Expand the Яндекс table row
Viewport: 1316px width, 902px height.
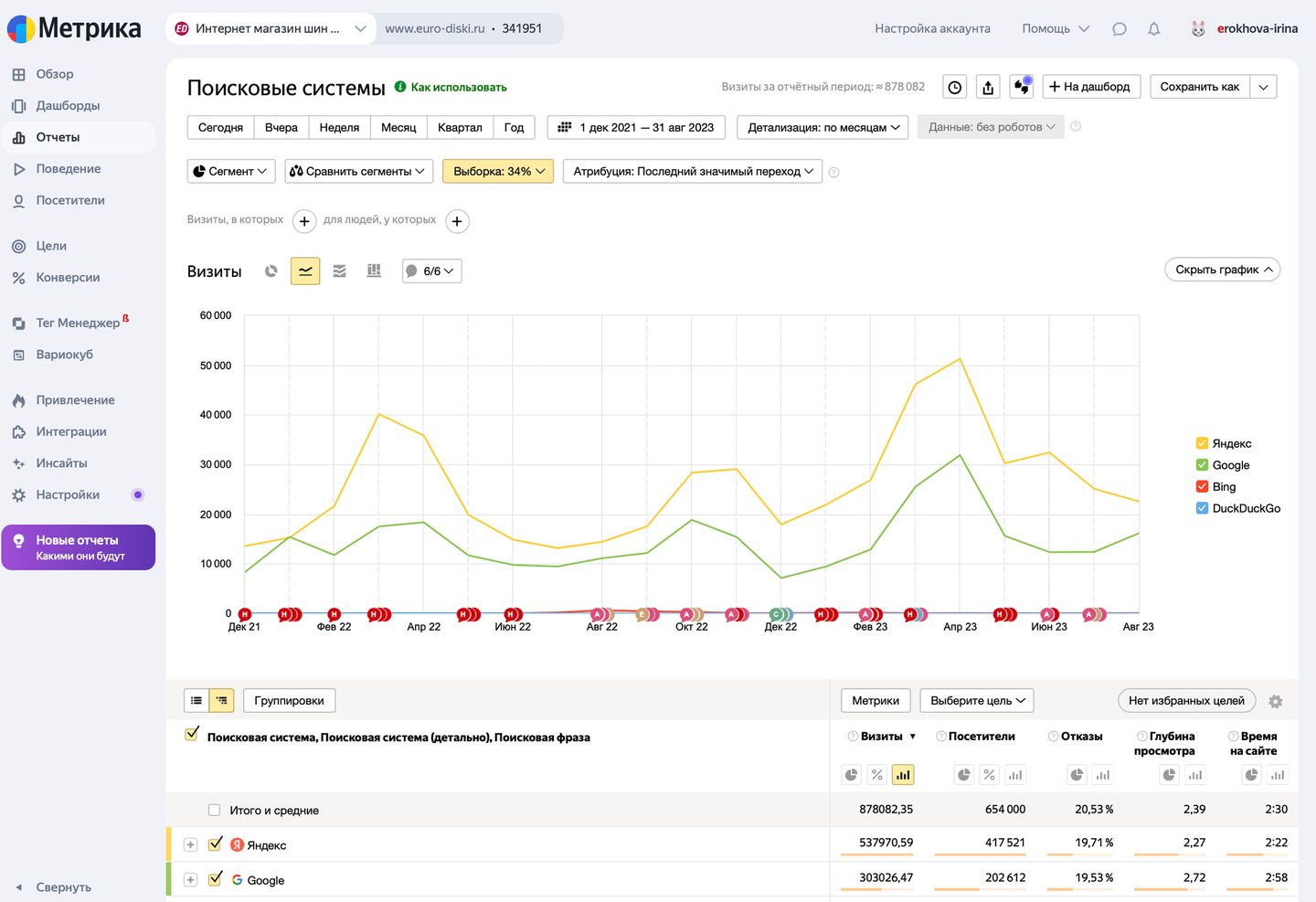190,844
